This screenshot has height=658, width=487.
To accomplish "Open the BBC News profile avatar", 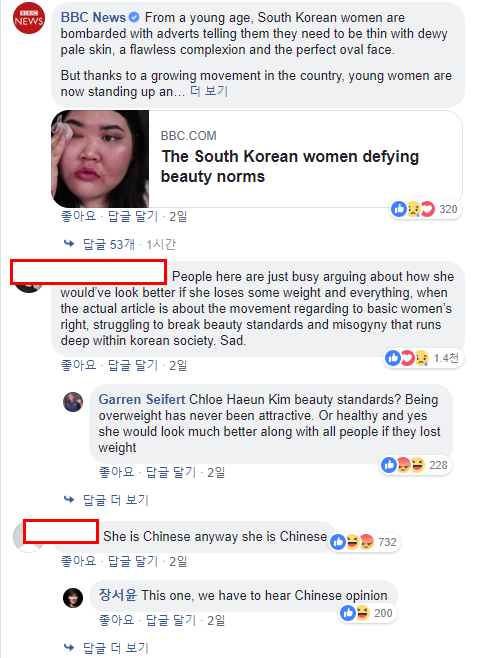I will [29, 18].
